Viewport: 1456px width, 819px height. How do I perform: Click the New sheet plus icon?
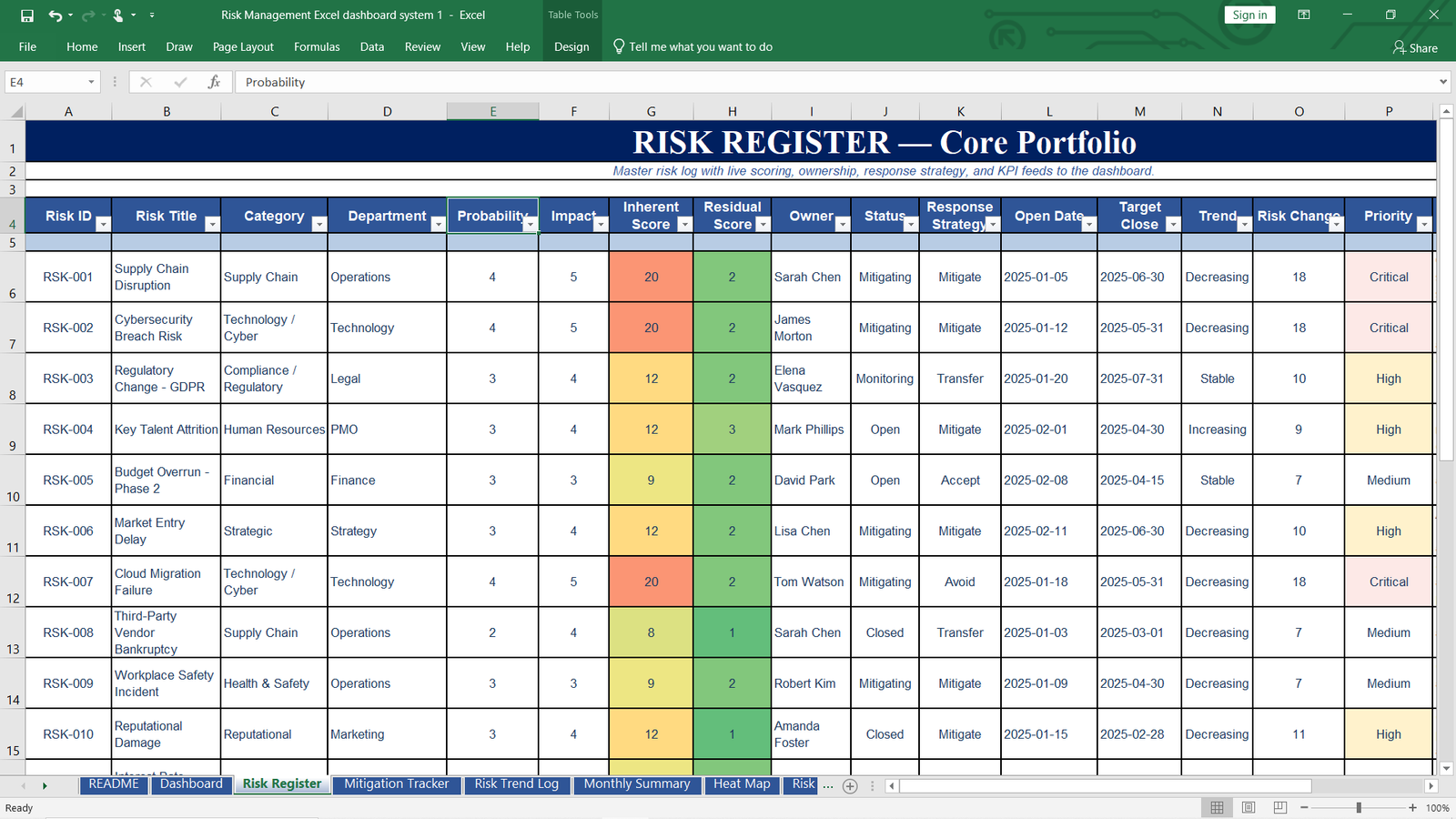(850, 786)
